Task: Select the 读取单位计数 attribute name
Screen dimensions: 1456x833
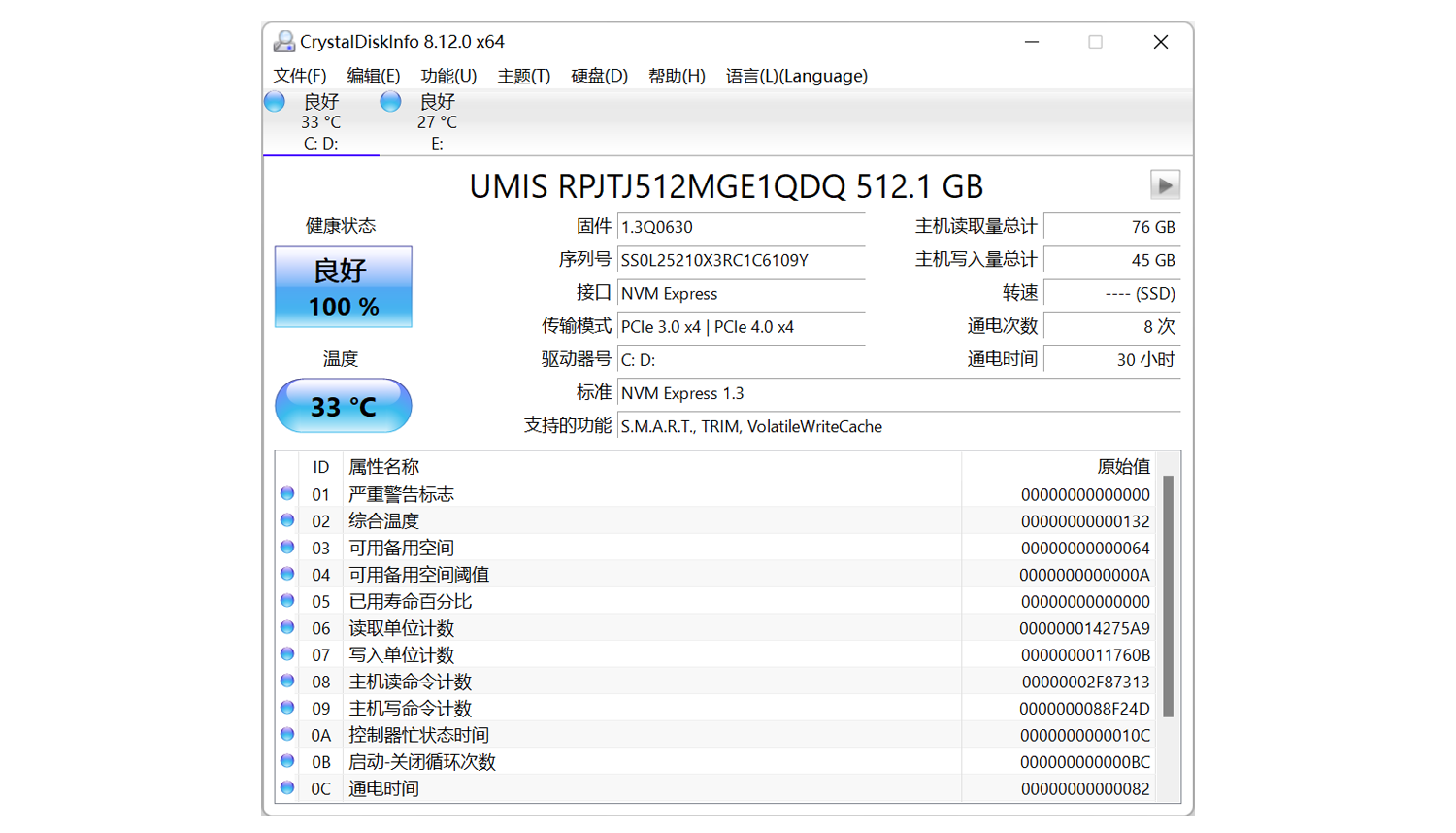Action: pos(401,628)
